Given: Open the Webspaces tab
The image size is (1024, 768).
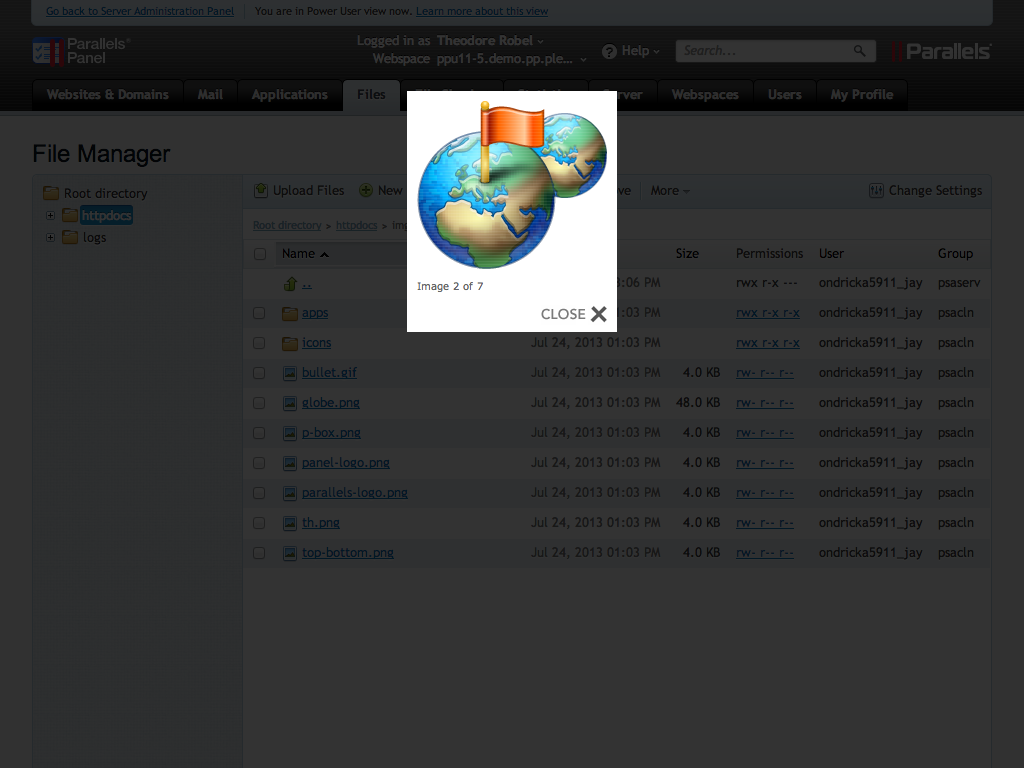Looking at the screenshot, I should point(705,94).
